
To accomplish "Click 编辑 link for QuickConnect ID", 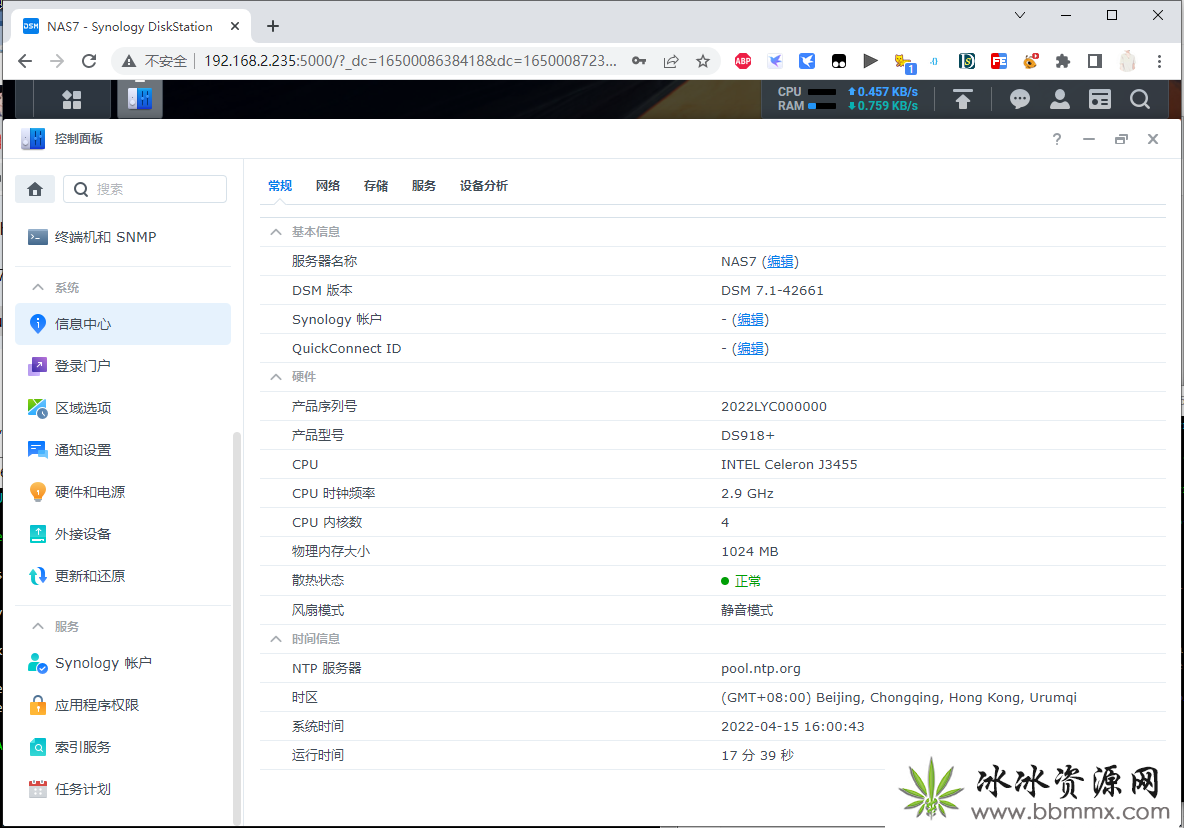I will [750, 349].
